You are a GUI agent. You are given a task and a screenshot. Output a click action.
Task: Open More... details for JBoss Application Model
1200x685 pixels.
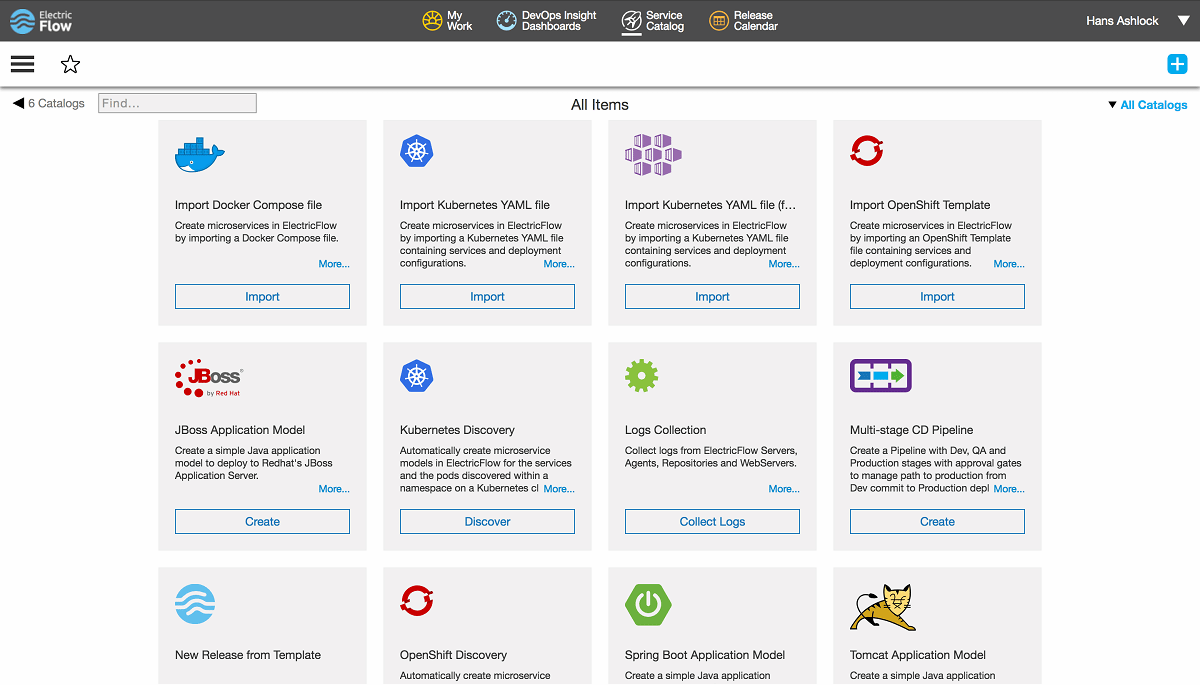coord(334,488)
